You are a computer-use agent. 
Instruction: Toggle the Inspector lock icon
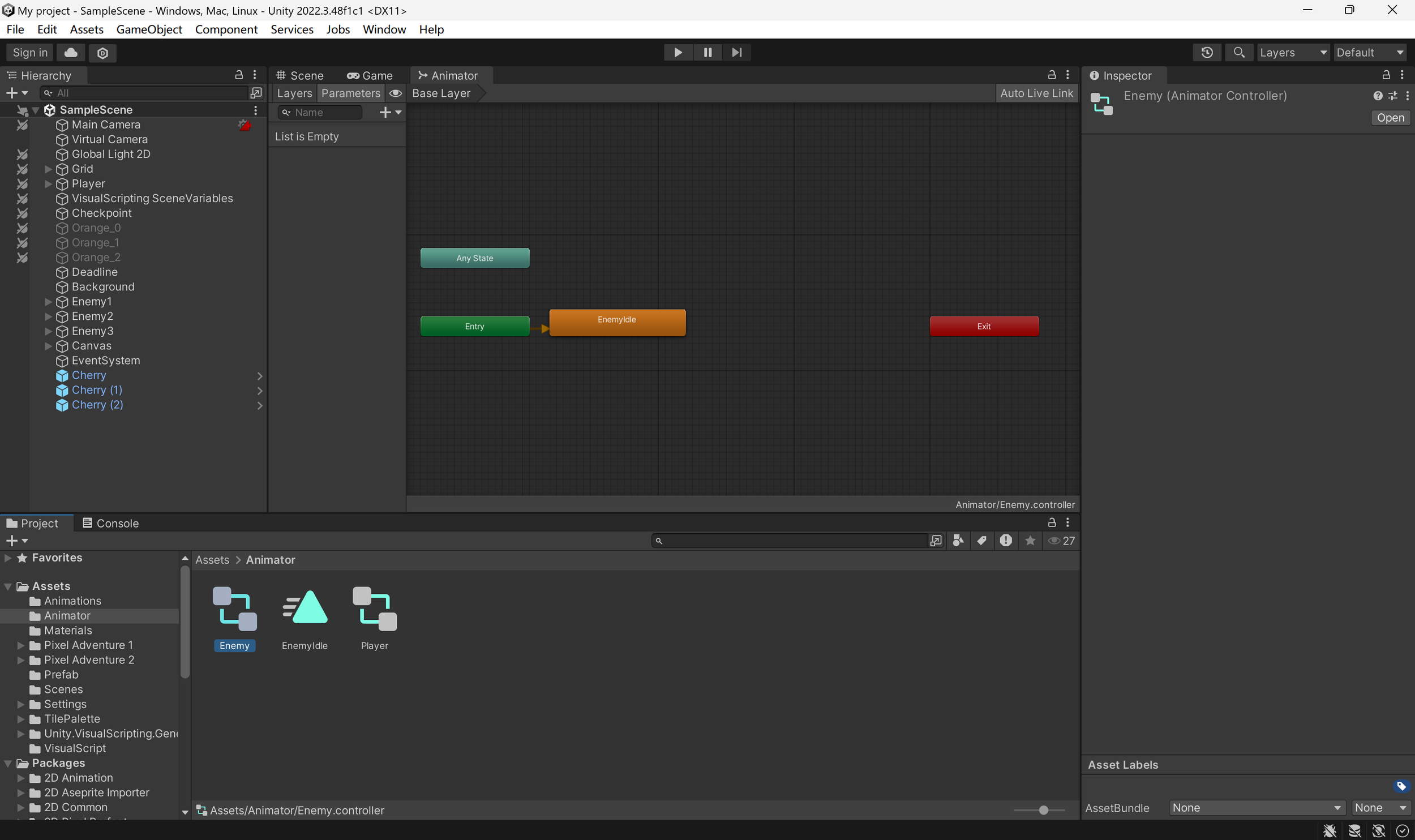tap(1386, 75)
